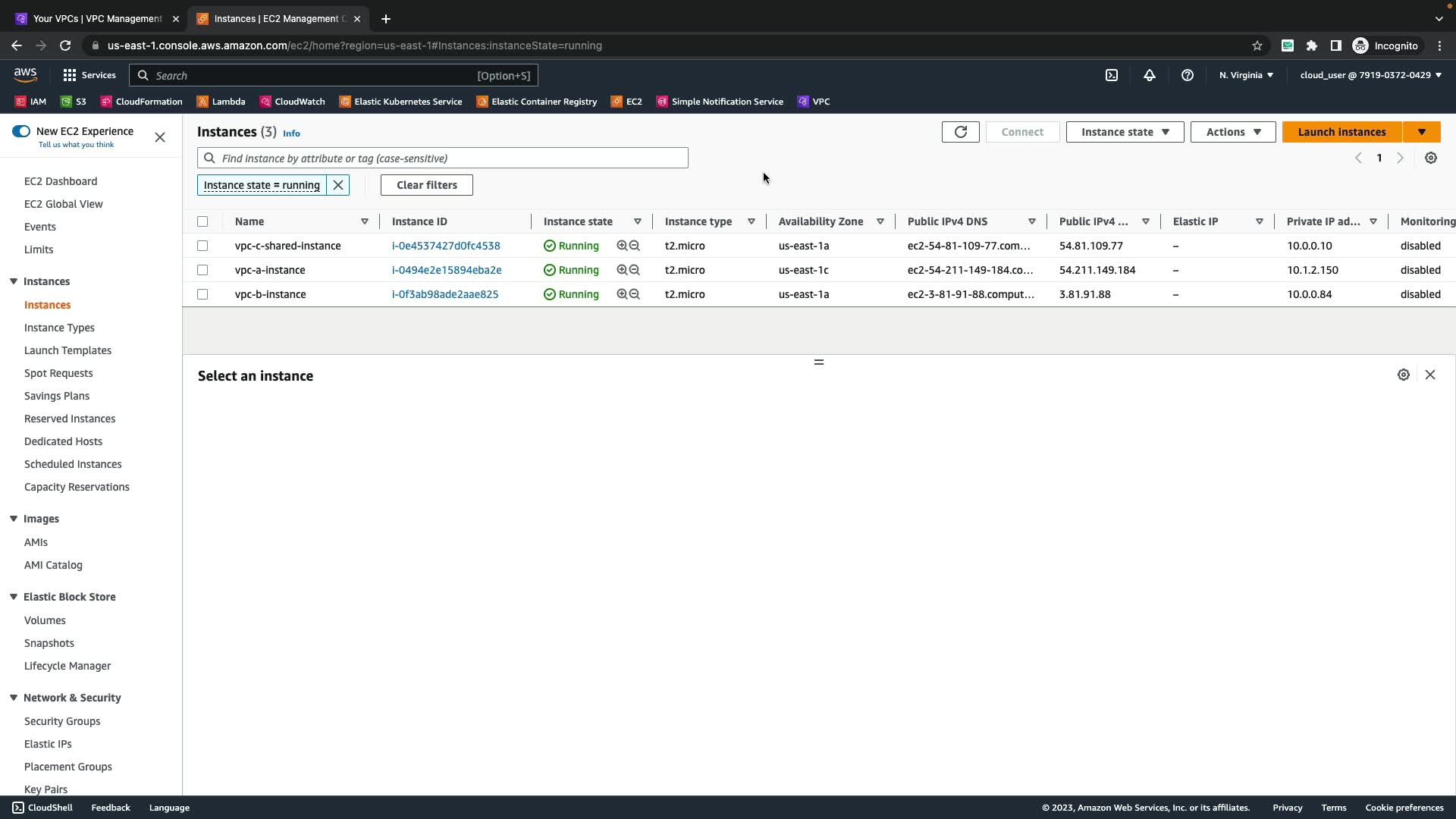Open the N. Virginia region selector
Image resolution: width=1456 pixels, height=819 pixels.
coord(1246,75)
